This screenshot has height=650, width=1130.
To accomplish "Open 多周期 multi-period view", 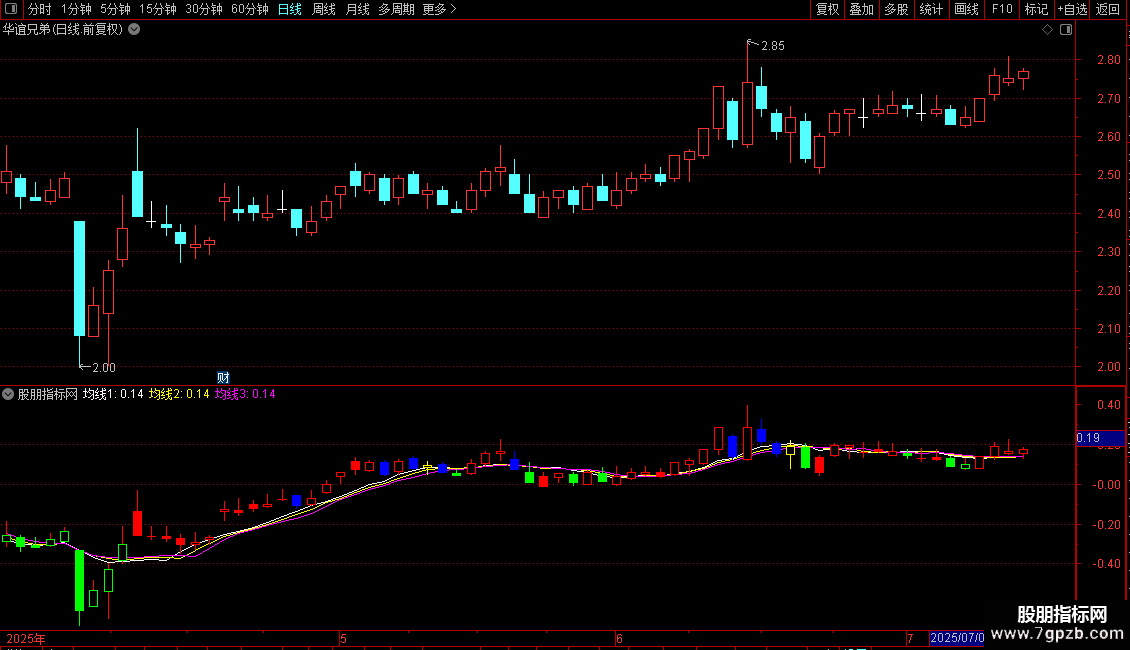I will tap(396, 9).
